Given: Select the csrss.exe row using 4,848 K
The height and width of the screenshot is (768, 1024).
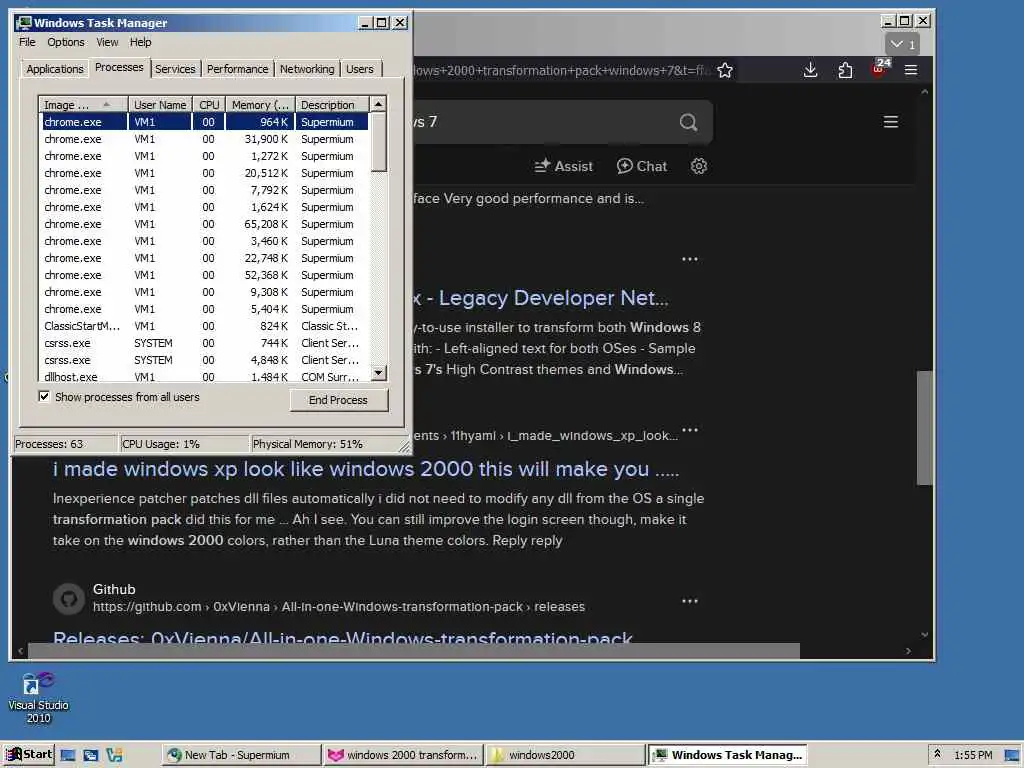Looking at the screenshot, I should [205, 360].
